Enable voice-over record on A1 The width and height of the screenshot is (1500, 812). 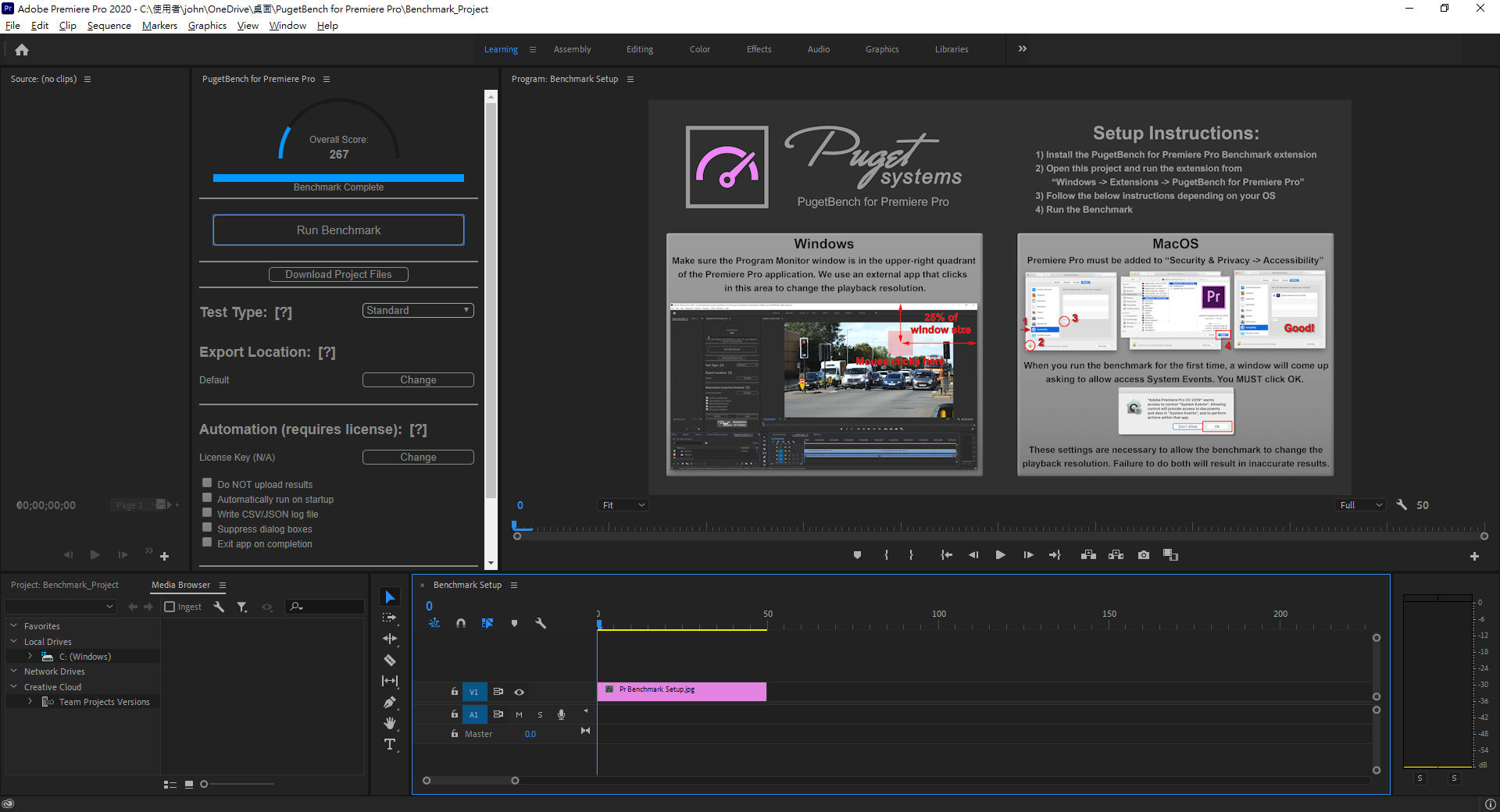pos(561,714)
